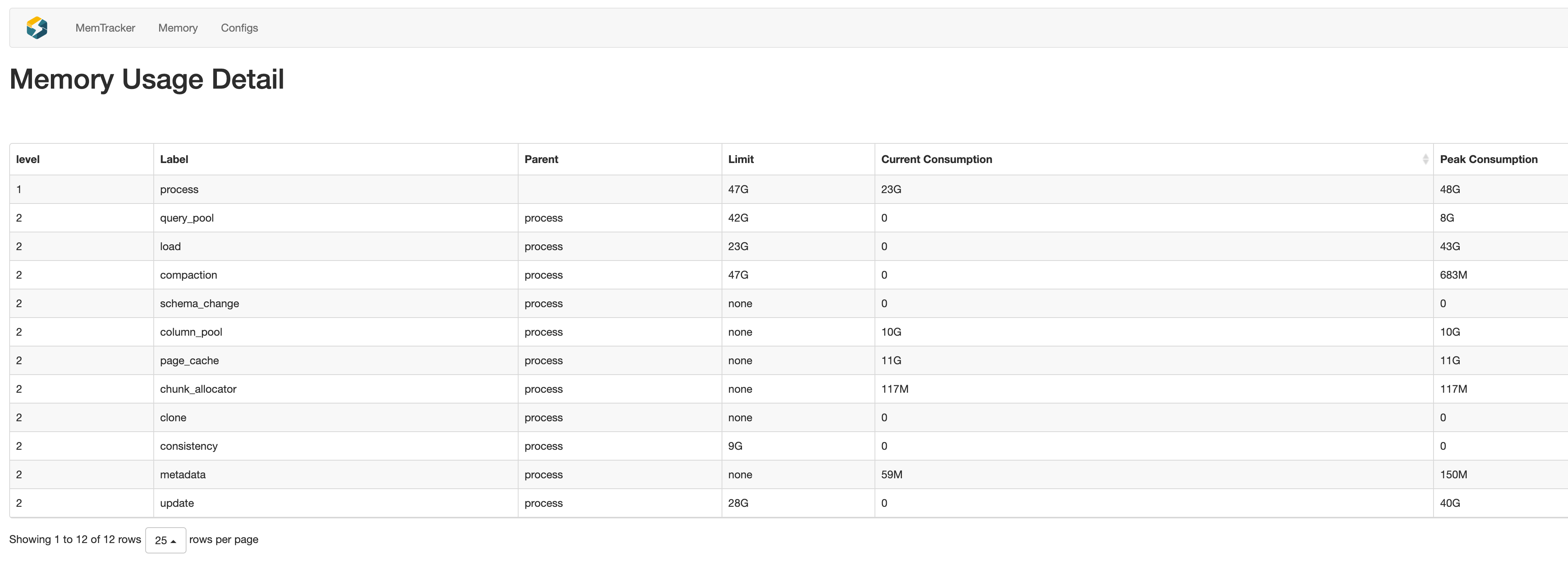Click the 48G peak consumption of process
The width and height of the screenshot is (1568, 565).
[x=1450, y=189]
